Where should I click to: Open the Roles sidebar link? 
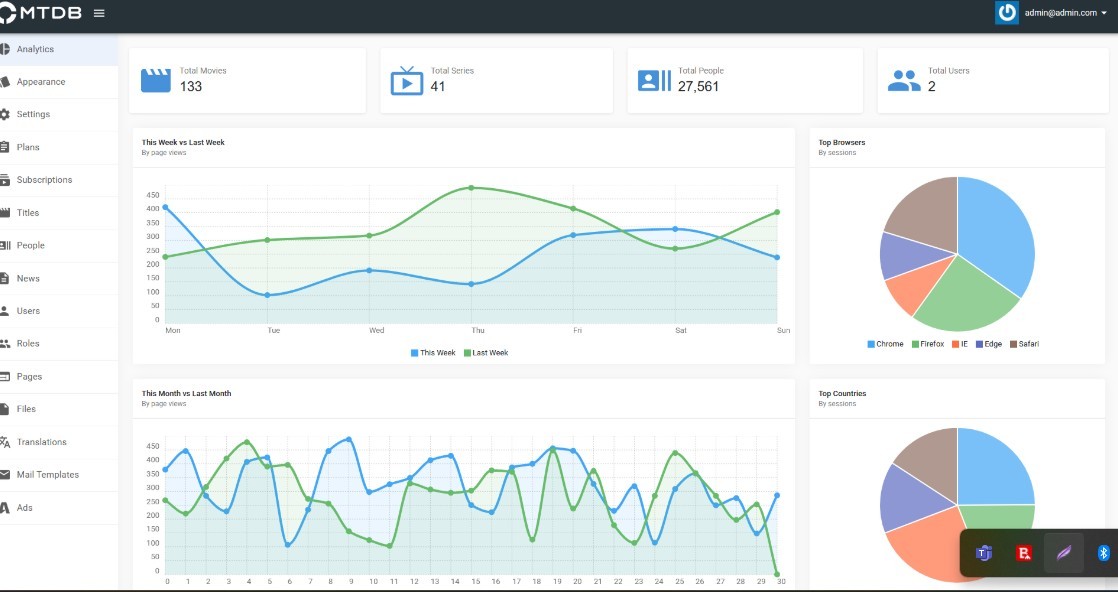tap(58, 343)
